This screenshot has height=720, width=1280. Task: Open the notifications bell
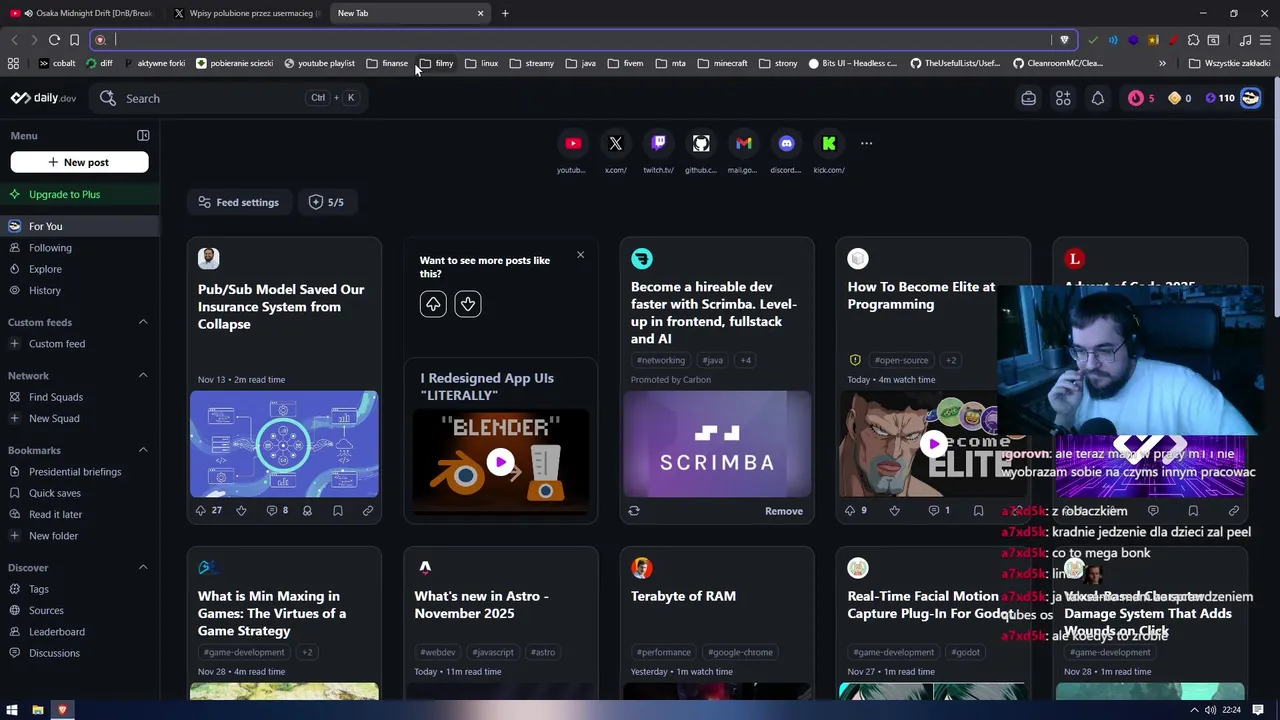(x=1098, y=98)
